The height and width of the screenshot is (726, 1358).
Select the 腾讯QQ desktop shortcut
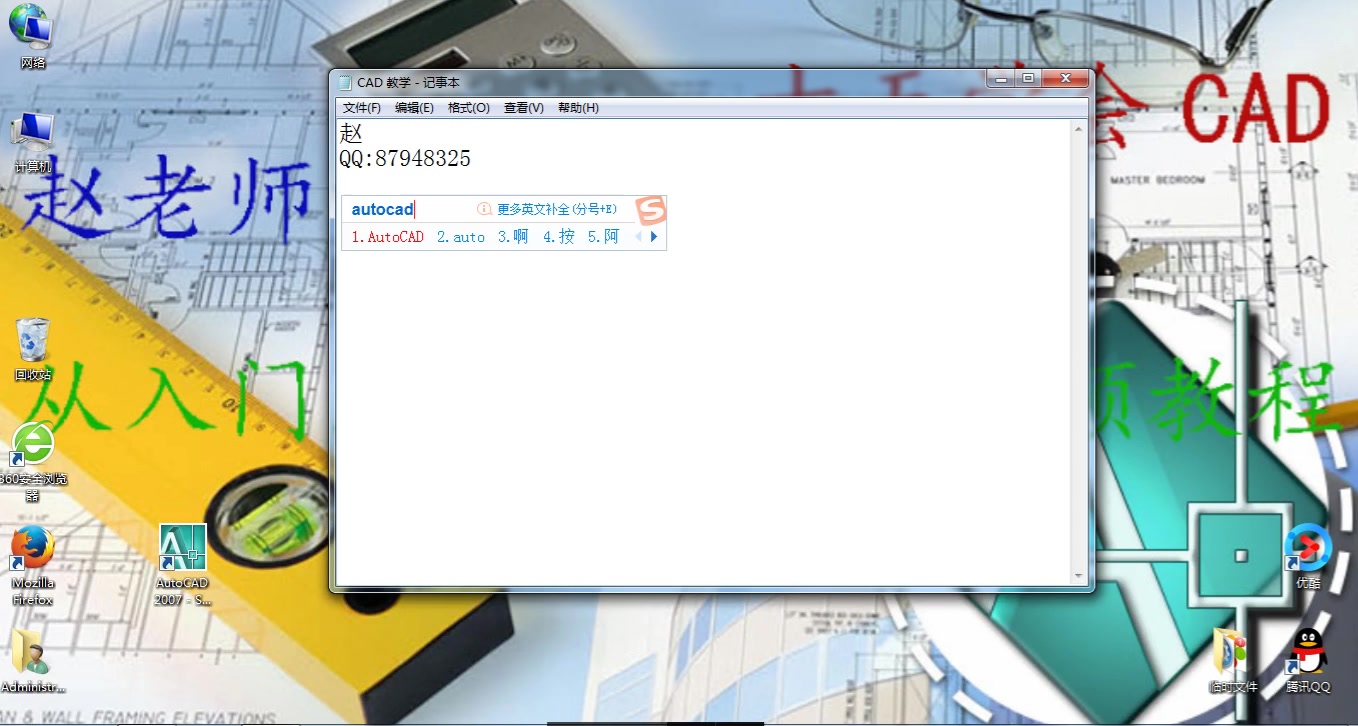[x=1308, y=661]
